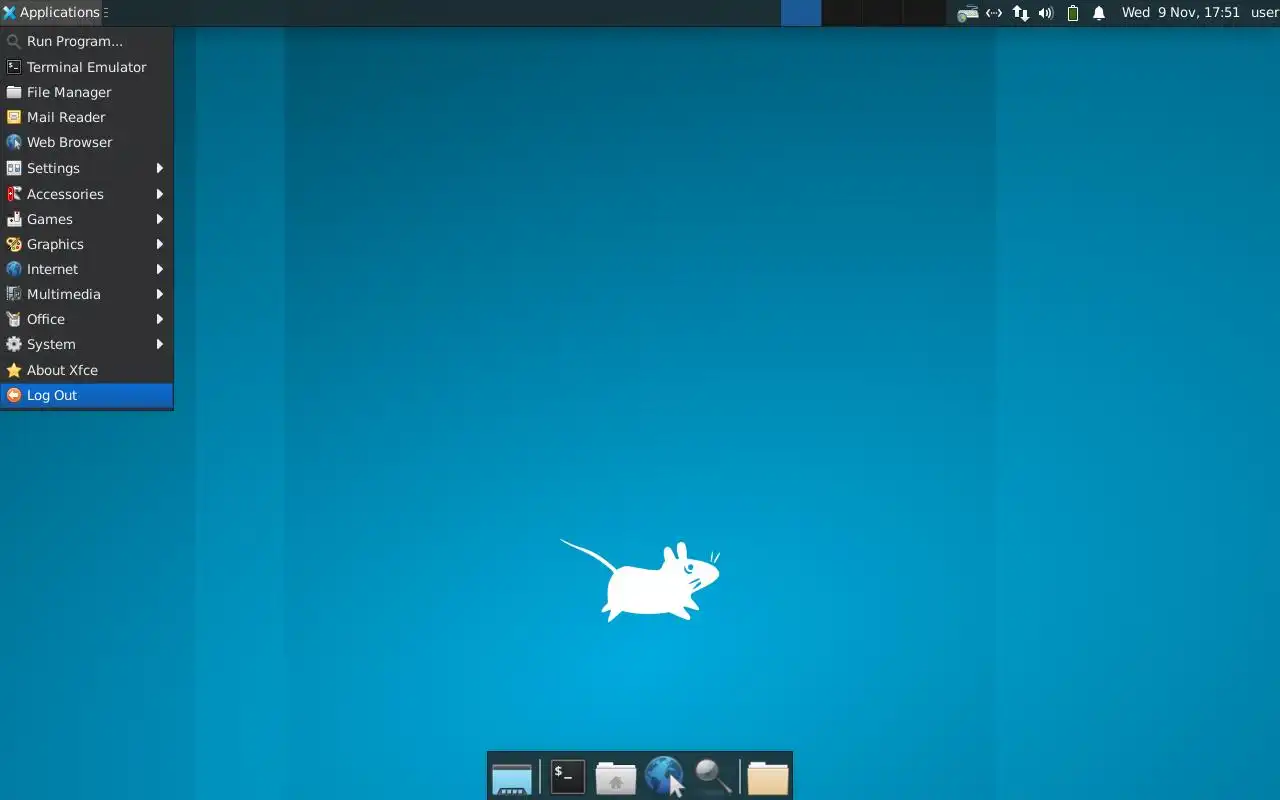Click the magnifier Application Finder dock icon
The width and height of the screenshot is (1280, 800).
pyautogui.click(x=713, y=777)
